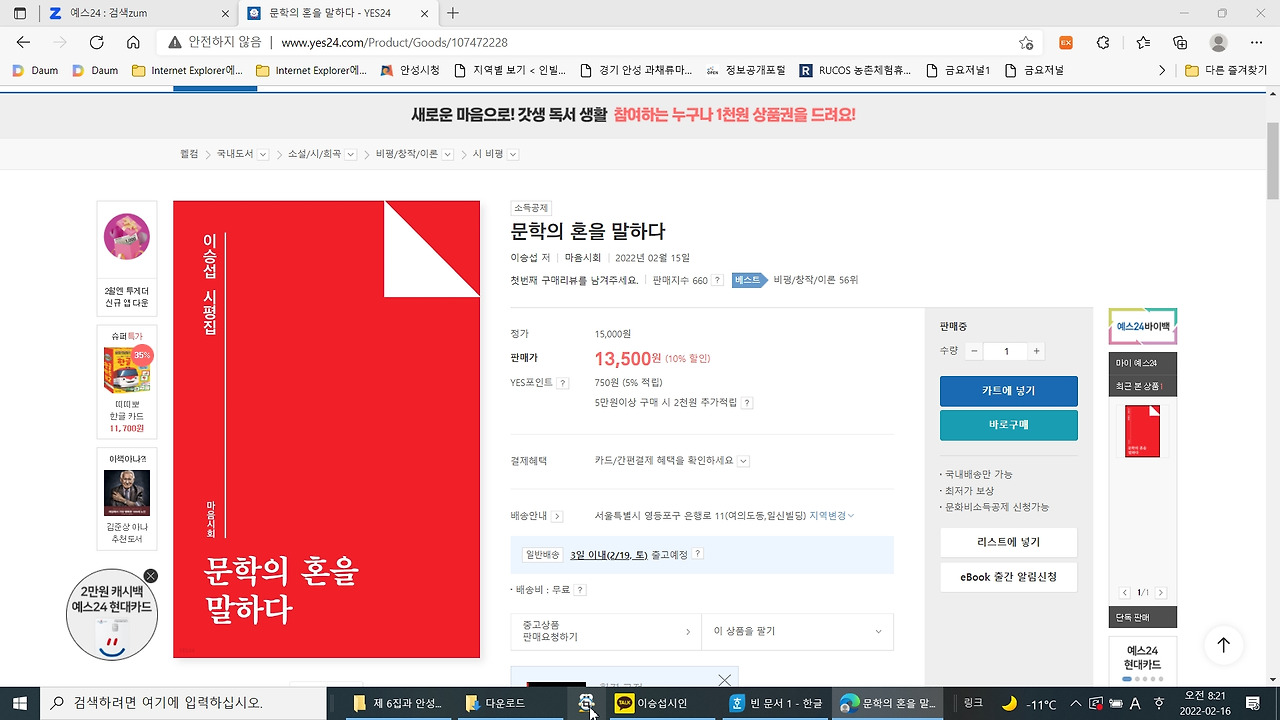Click the EX extension icon in toolbar
Screen dimensions: 1280x720
tap(1066, 43)
